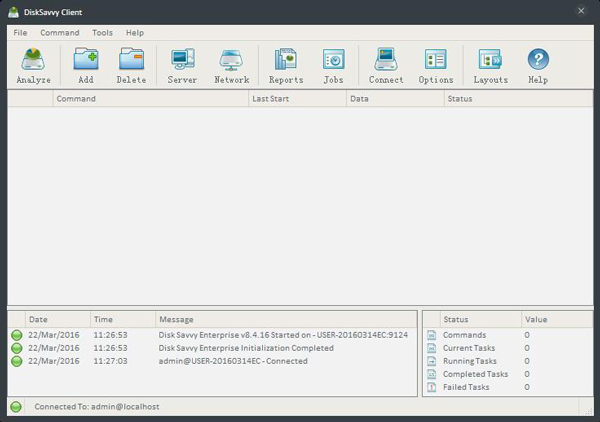The height and width of the screenshot is (422, 600).
Task: Click the DiskSavvy app icon in title bar
Action: point(13,12)
